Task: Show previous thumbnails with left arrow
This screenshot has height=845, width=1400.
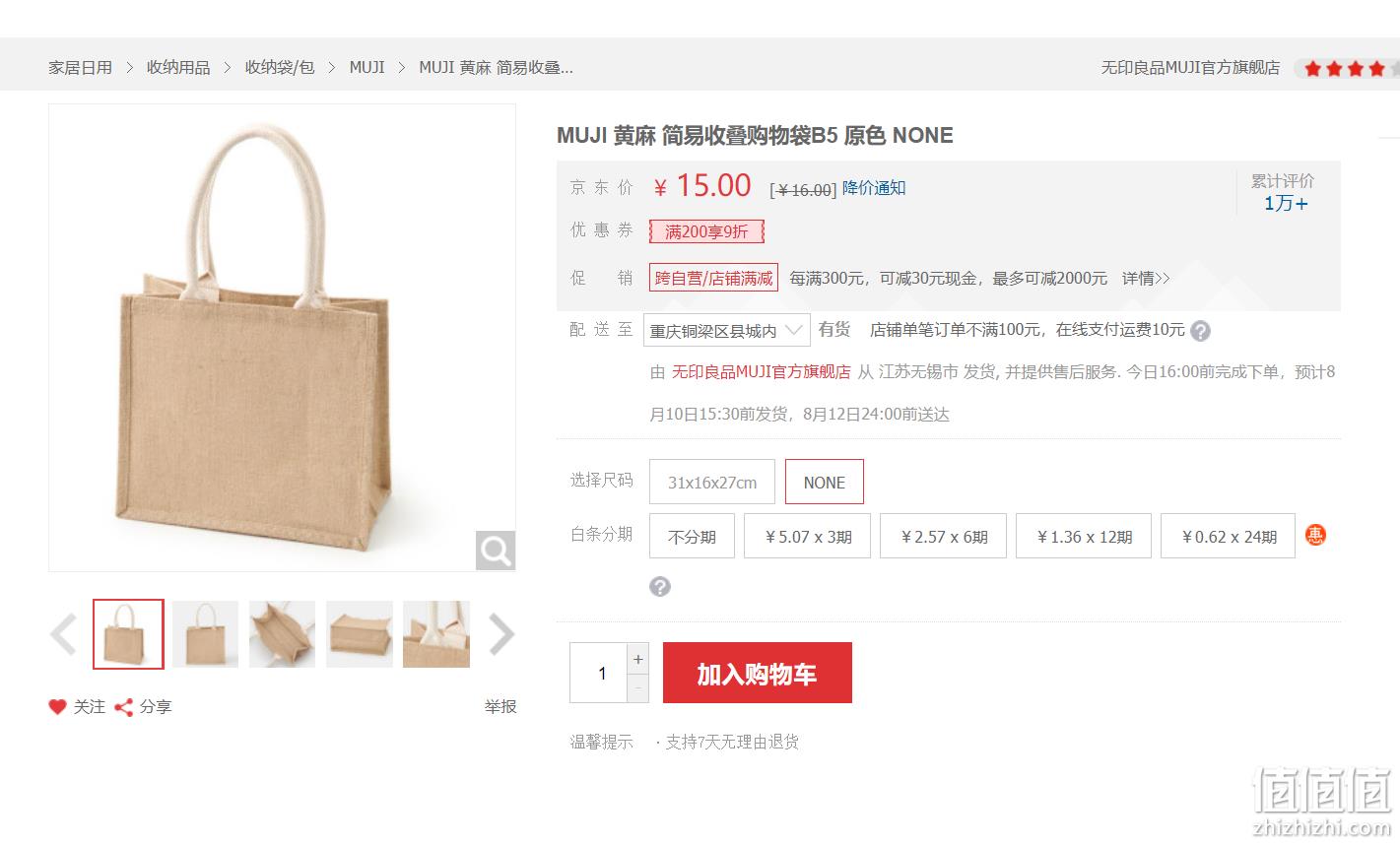Action: pyautogui.click(x=64, y=634)
